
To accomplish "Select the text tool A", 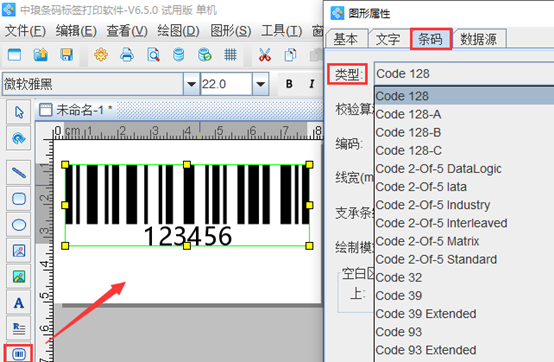I will 19,303.
